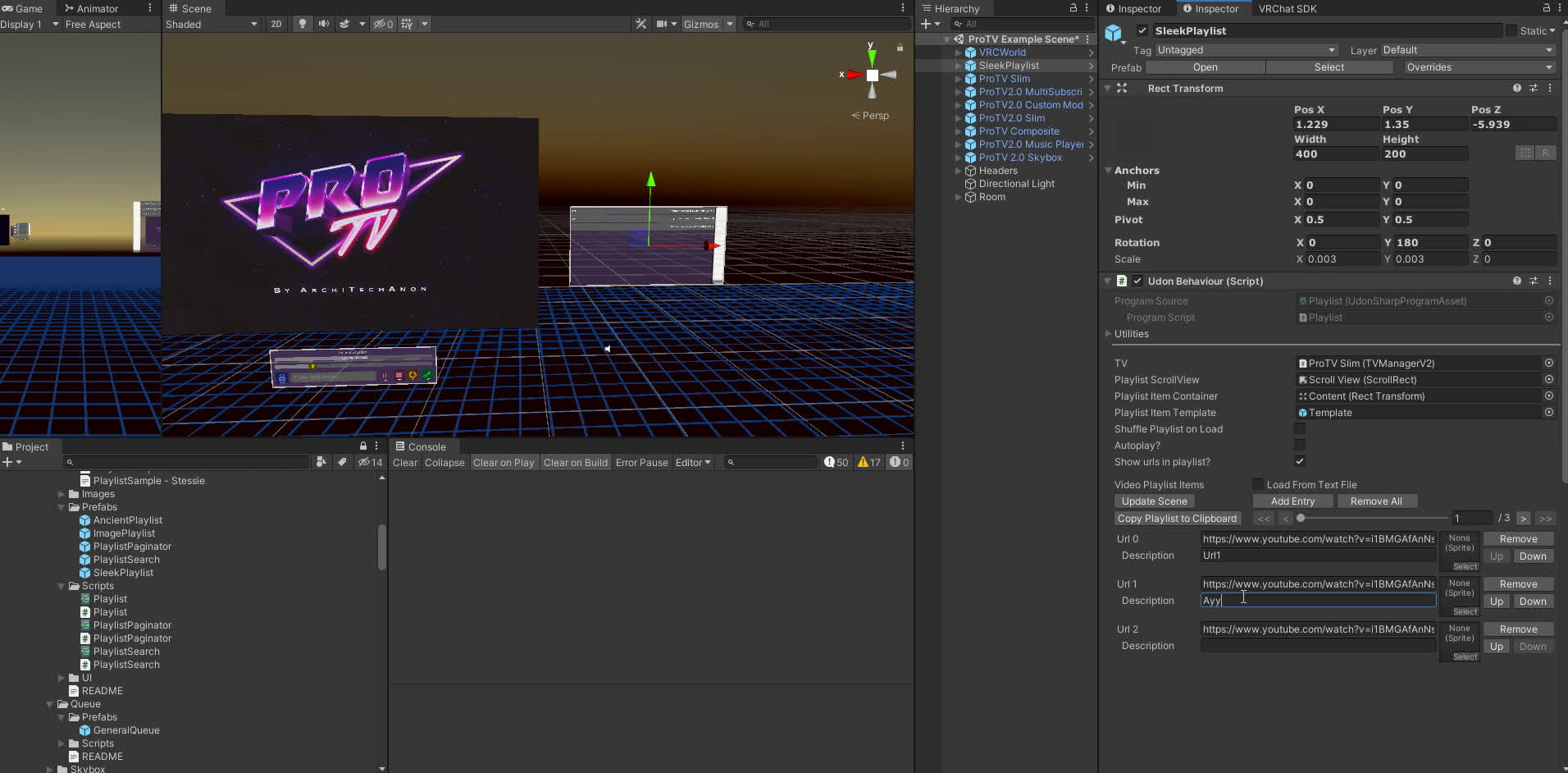Click the object picker next to ProTV Slim
The width and height of the screenshot is (1568, 773).
coord(1548,363)
